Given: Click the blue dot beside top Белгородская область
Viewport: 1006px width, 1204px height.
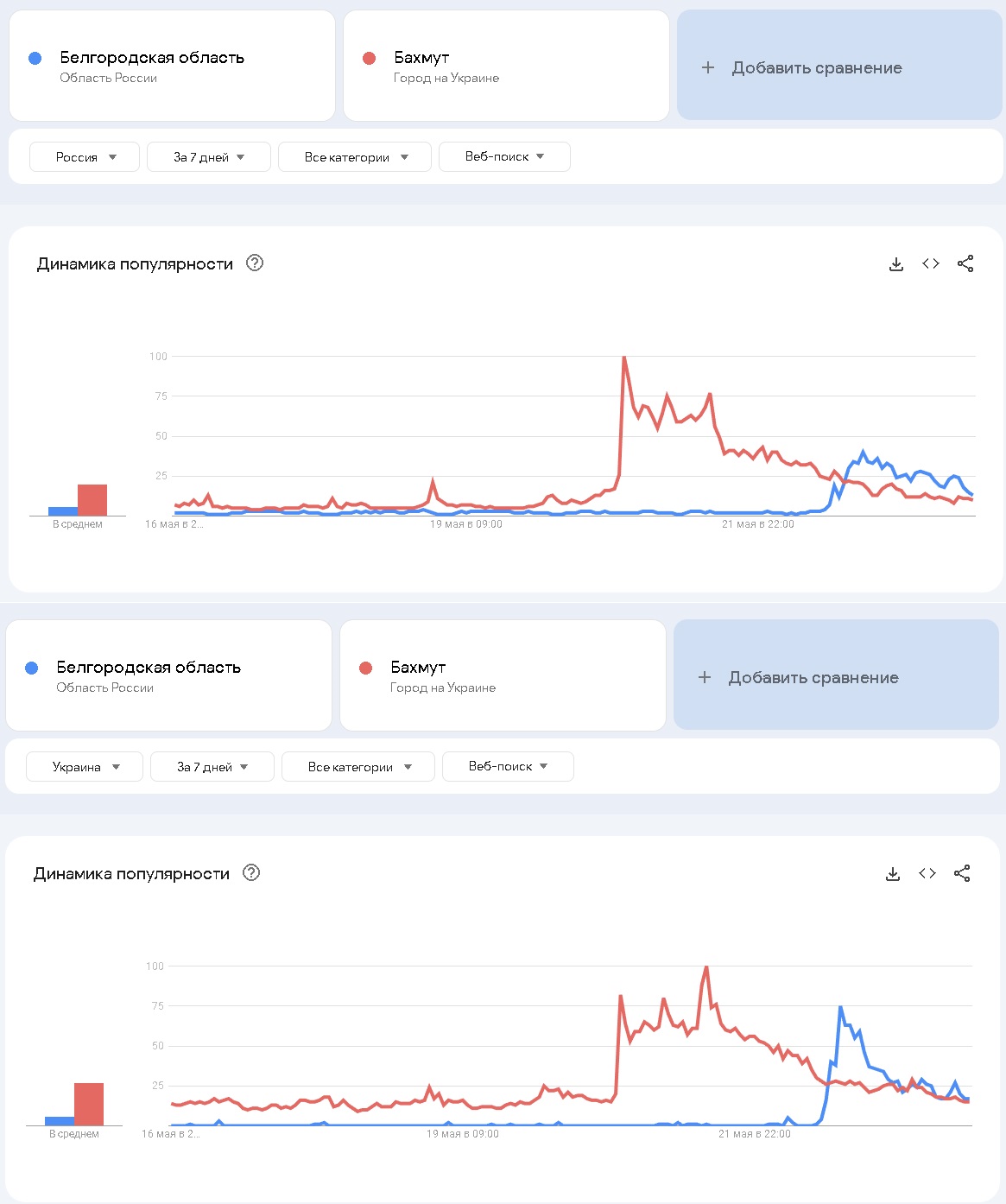Looking at the screenshot, I should pyautogui.click(x=35, y=58).
